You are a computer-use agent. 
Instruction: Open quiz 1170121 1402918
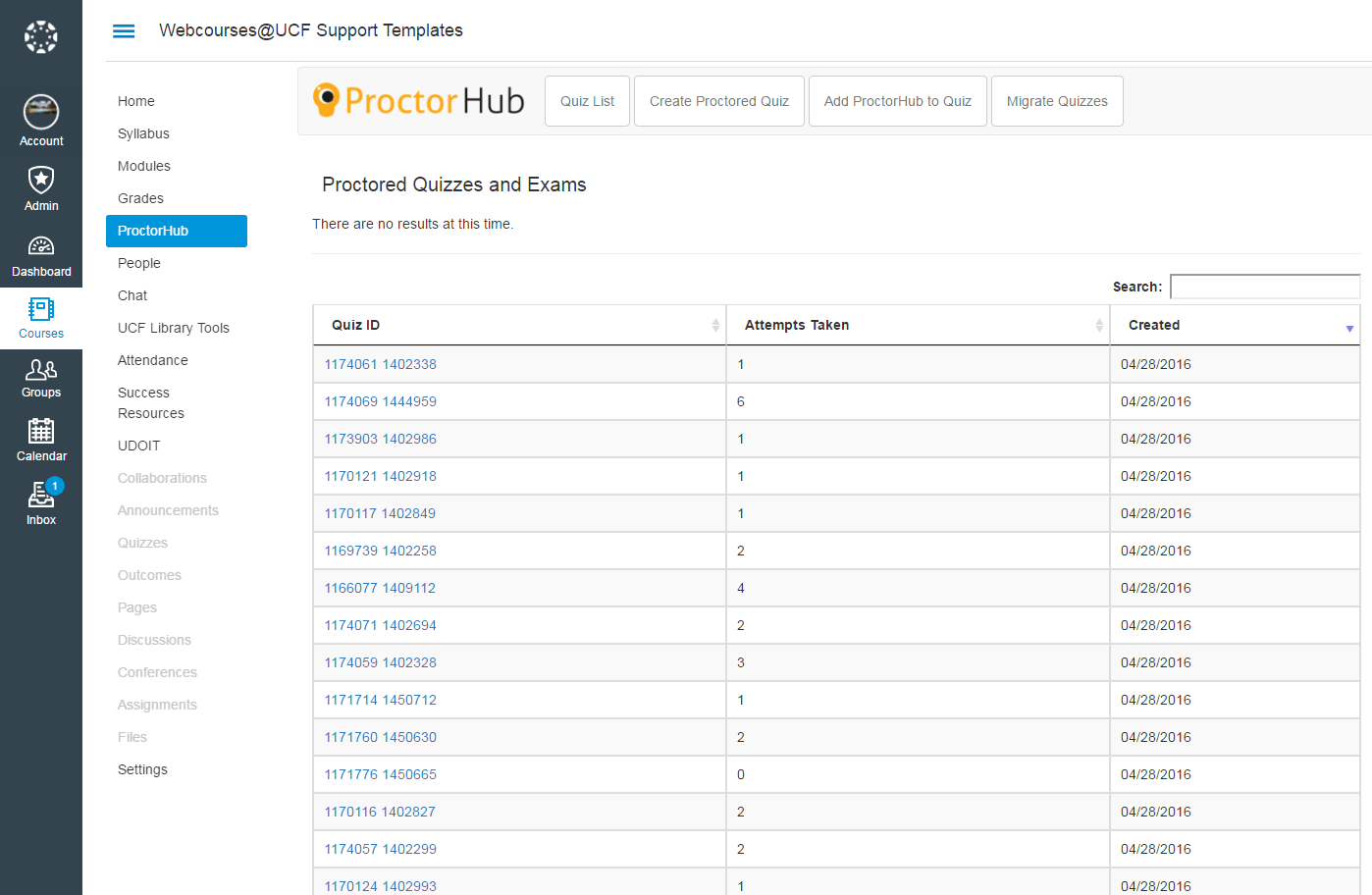[x=381, y=476]
